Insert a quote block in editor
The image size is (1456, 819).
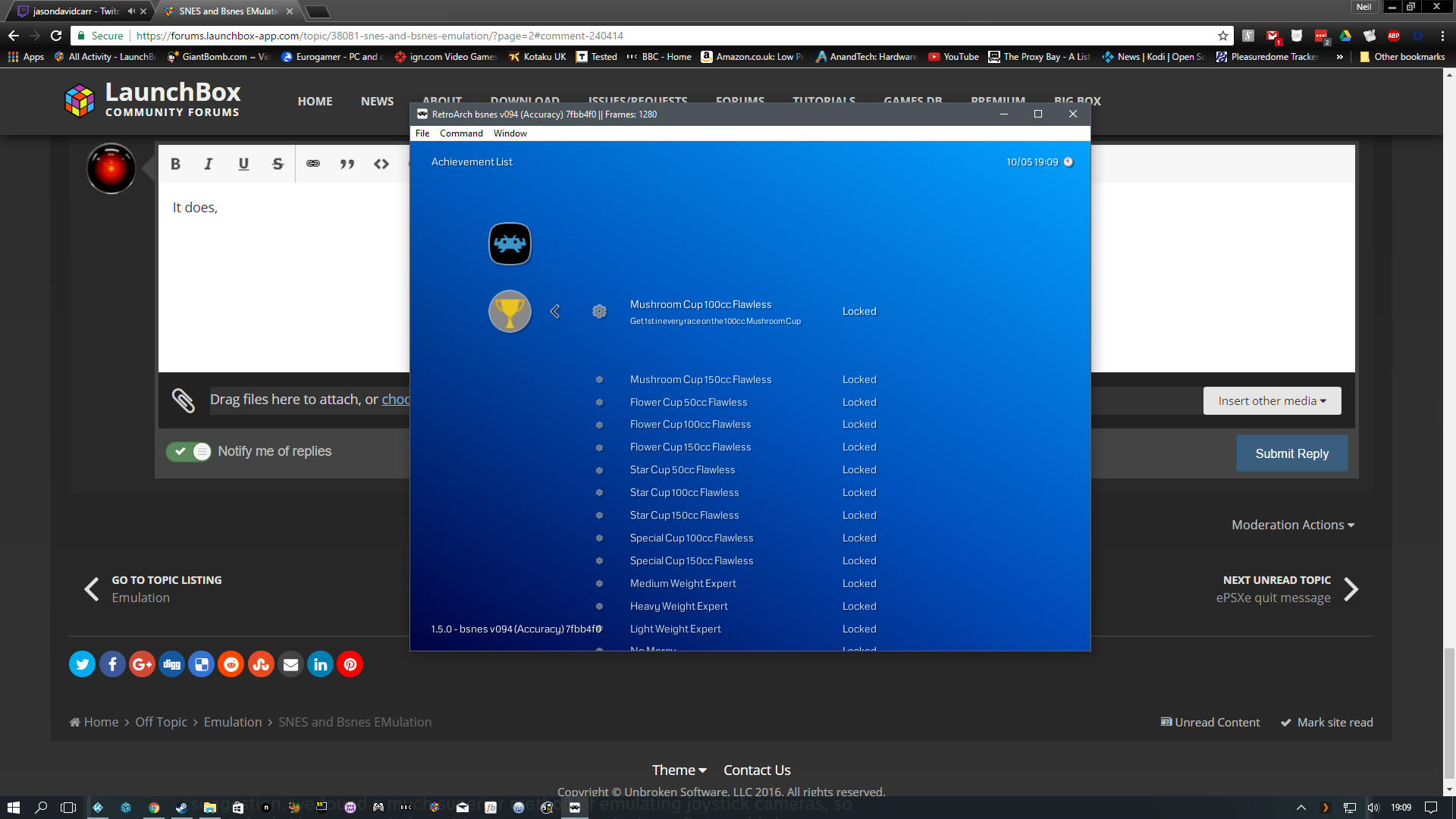click(x=347, y=164)
